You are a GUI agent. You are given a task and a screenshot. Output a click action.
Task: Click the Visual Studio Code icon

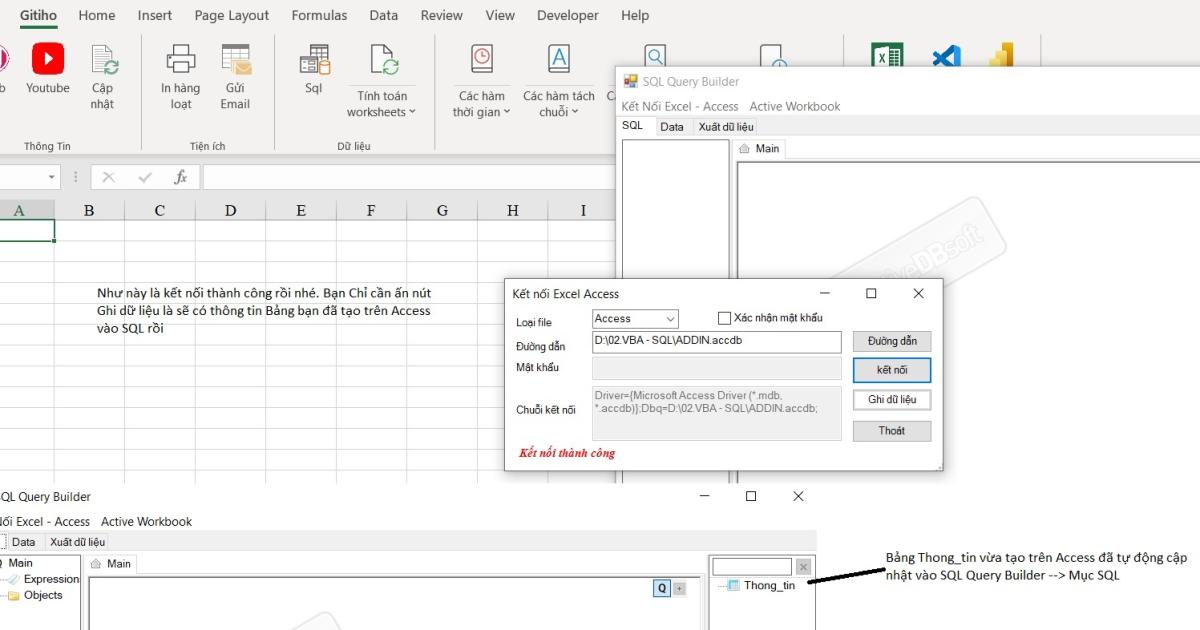946,57
